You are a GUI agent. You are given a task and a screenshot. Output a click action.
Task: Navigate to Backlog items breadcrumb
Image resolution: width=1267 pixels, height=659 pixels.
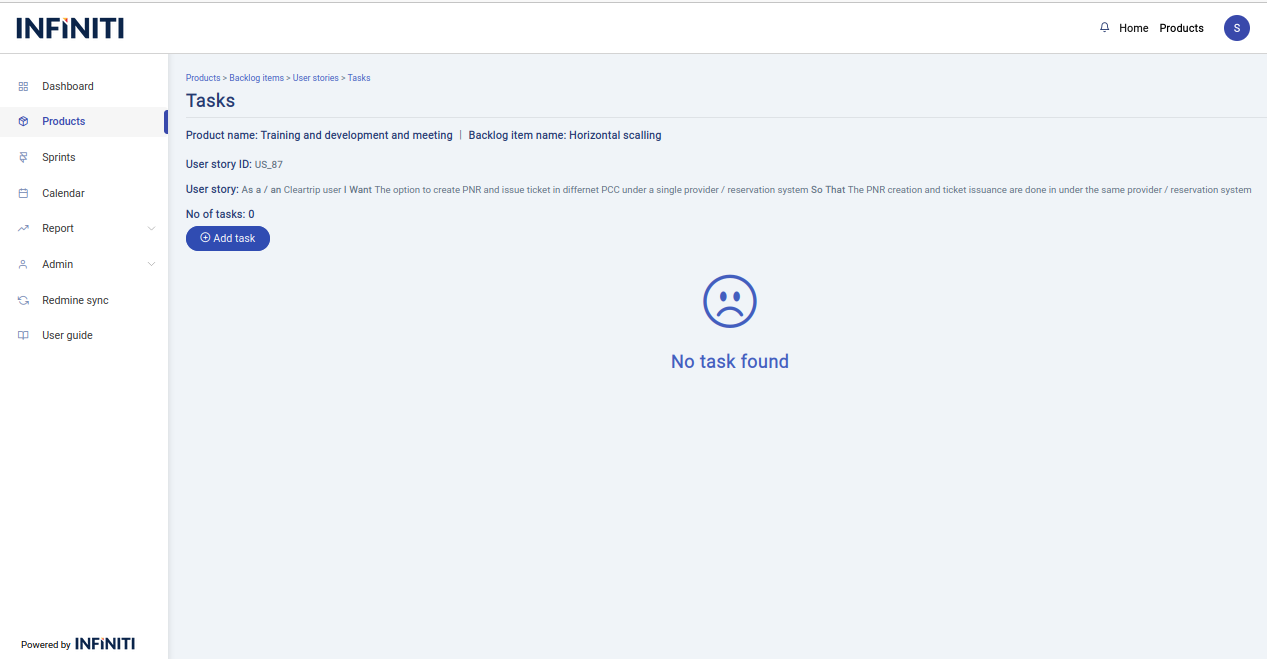[x=256, y=78]
